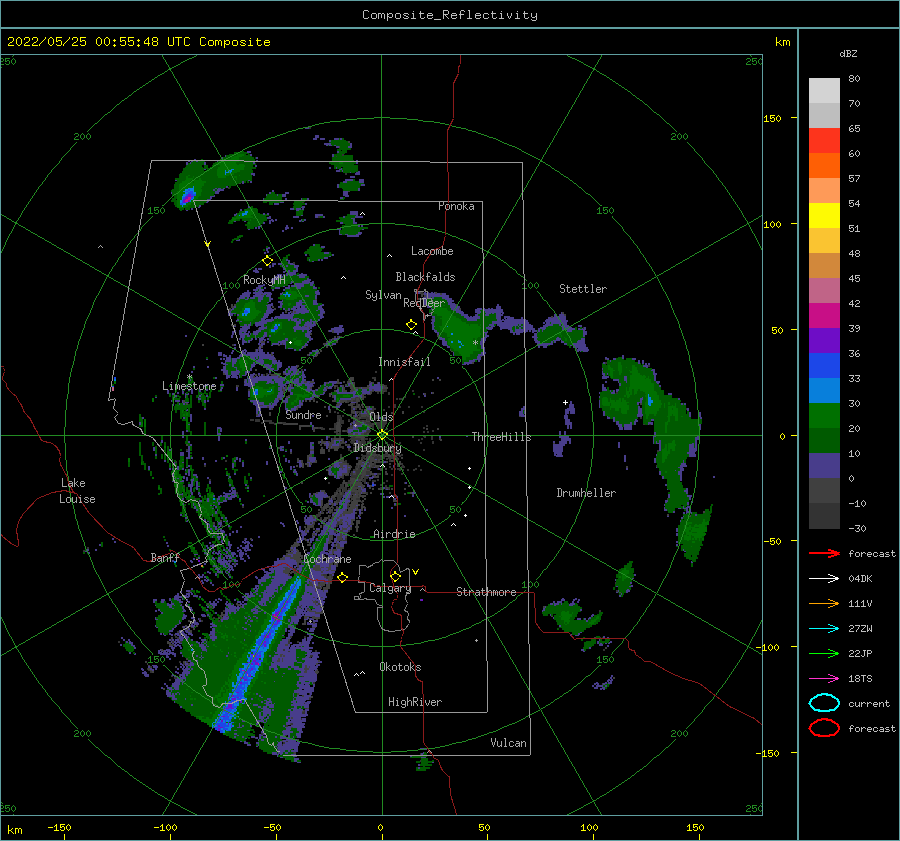This screenshot has height=841, width=900.
Task: Select the Didsbury label
Action: point(377,448)
